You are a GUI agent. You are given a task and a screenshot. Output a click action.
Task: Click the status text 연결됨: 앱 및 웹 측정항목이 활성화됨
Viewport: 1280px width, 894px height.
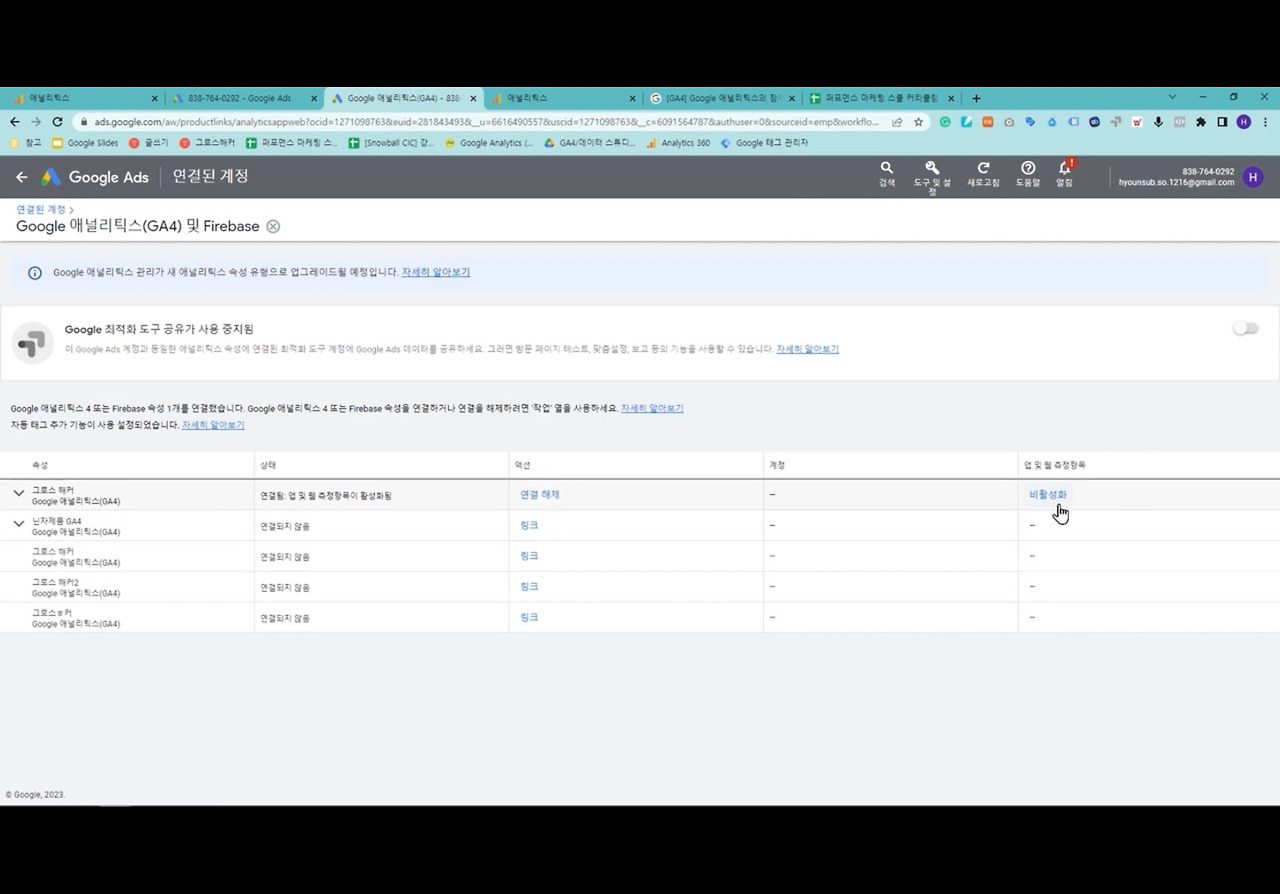pos(326,495)
